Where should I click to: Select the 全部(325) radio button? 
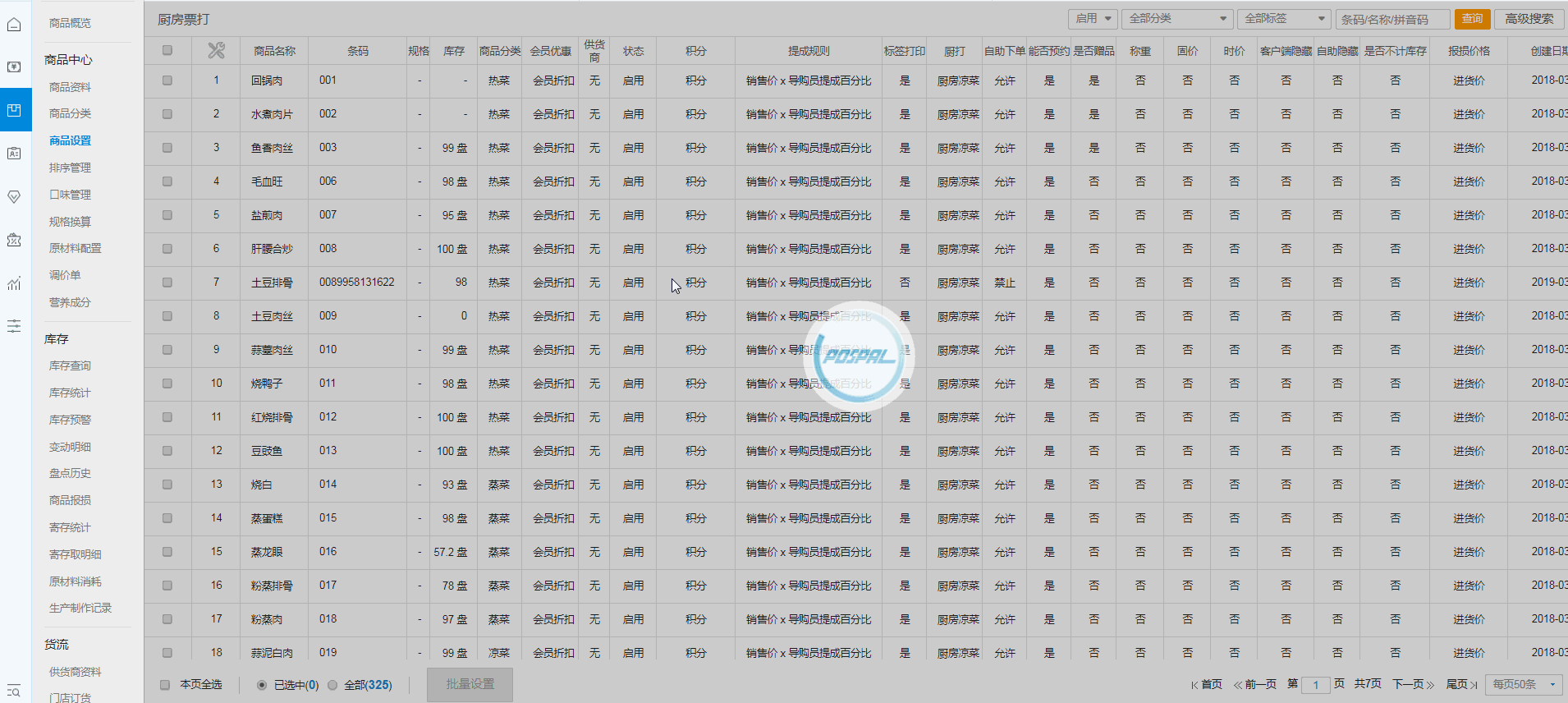[332, 685]
